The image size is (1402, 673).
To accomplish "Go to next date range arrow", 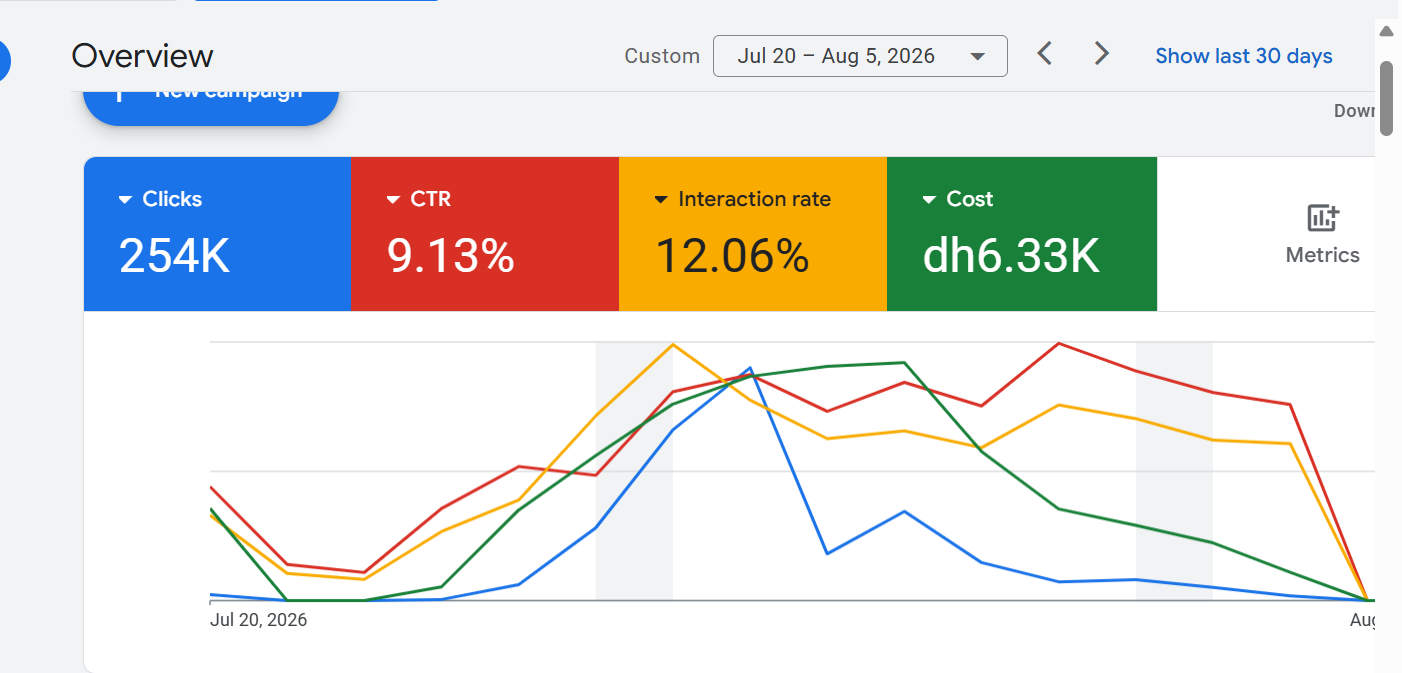I will pos(1101,54).
